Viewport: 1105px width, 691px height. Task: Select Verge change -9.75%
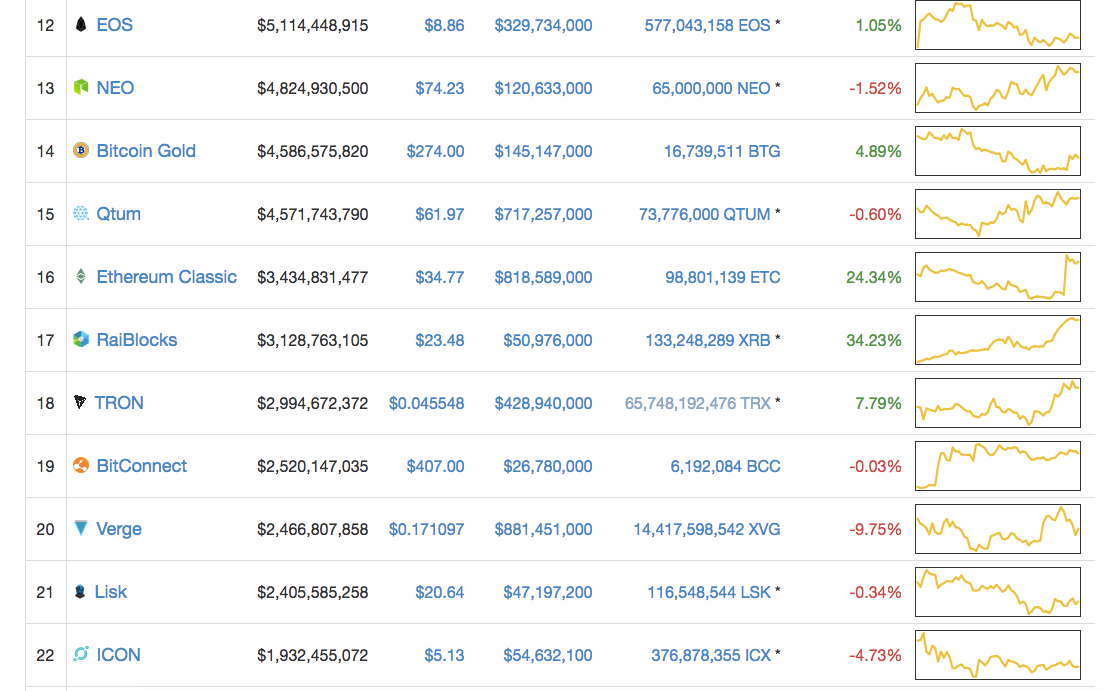[x=875, y=529]
